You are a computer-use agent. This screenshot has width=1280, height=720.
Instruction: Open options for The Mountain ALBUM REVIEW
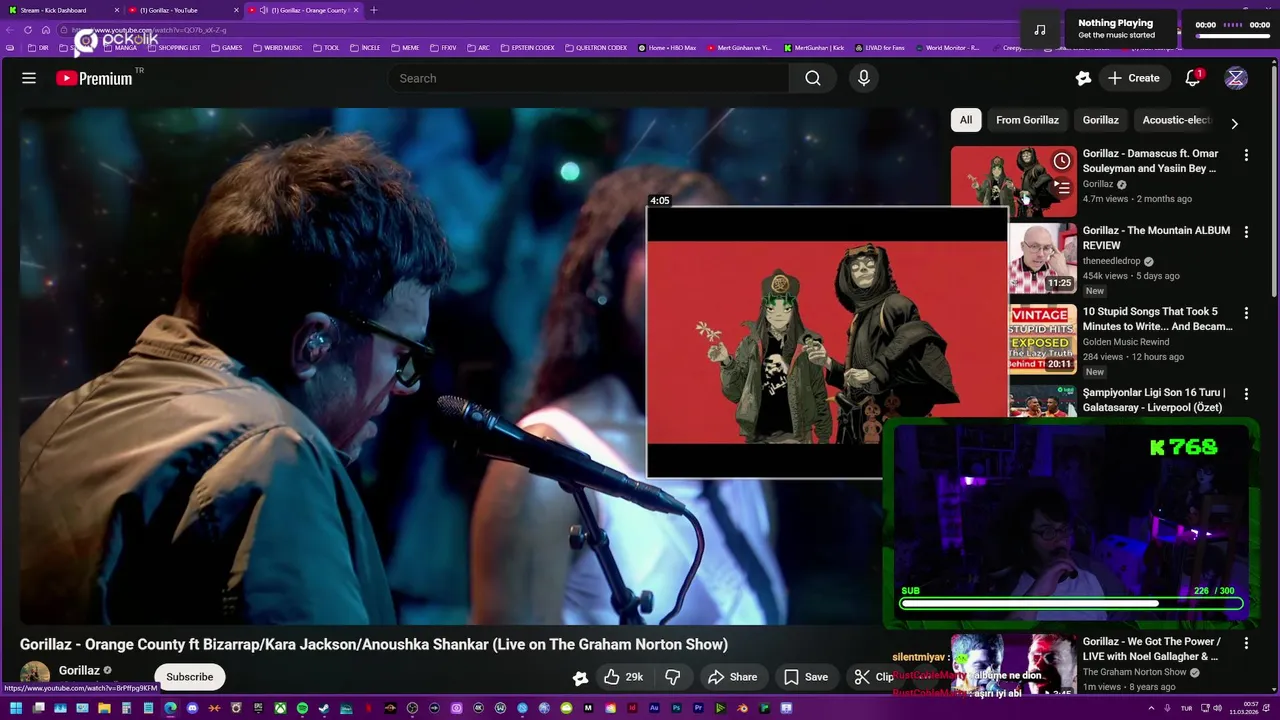coord(1246,232)
